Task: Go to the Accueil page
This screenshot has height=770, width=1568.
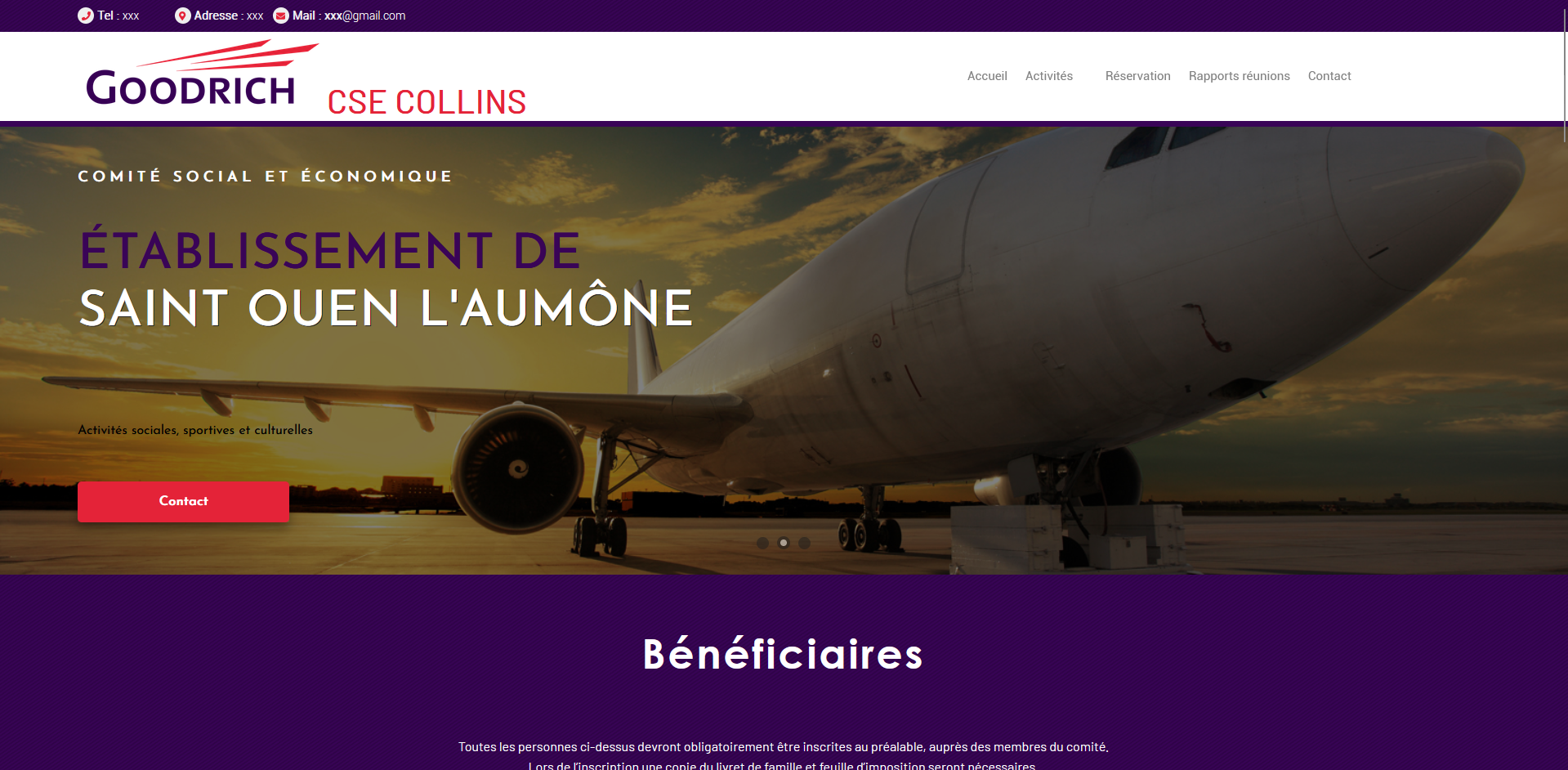Action: click(x=987, y=76)
